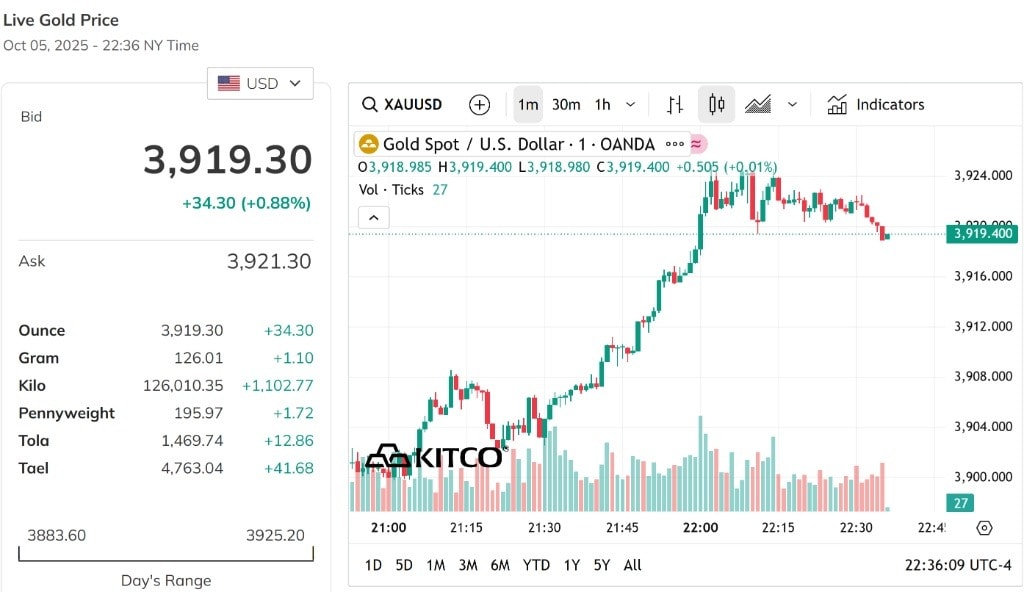This screenshot has height=592, width=1024.
Task: Open chart settings hexagon icon near time axis
Action: (984, 528)
